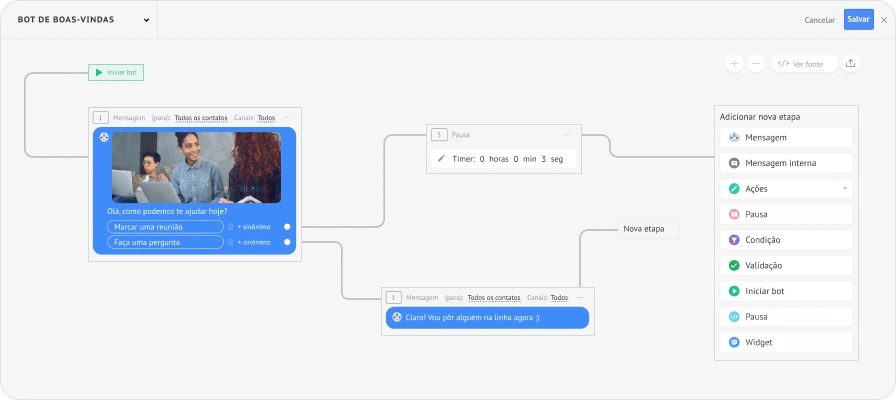Click the zoom in plus icon
896x400 pixels.
point(734,63)
